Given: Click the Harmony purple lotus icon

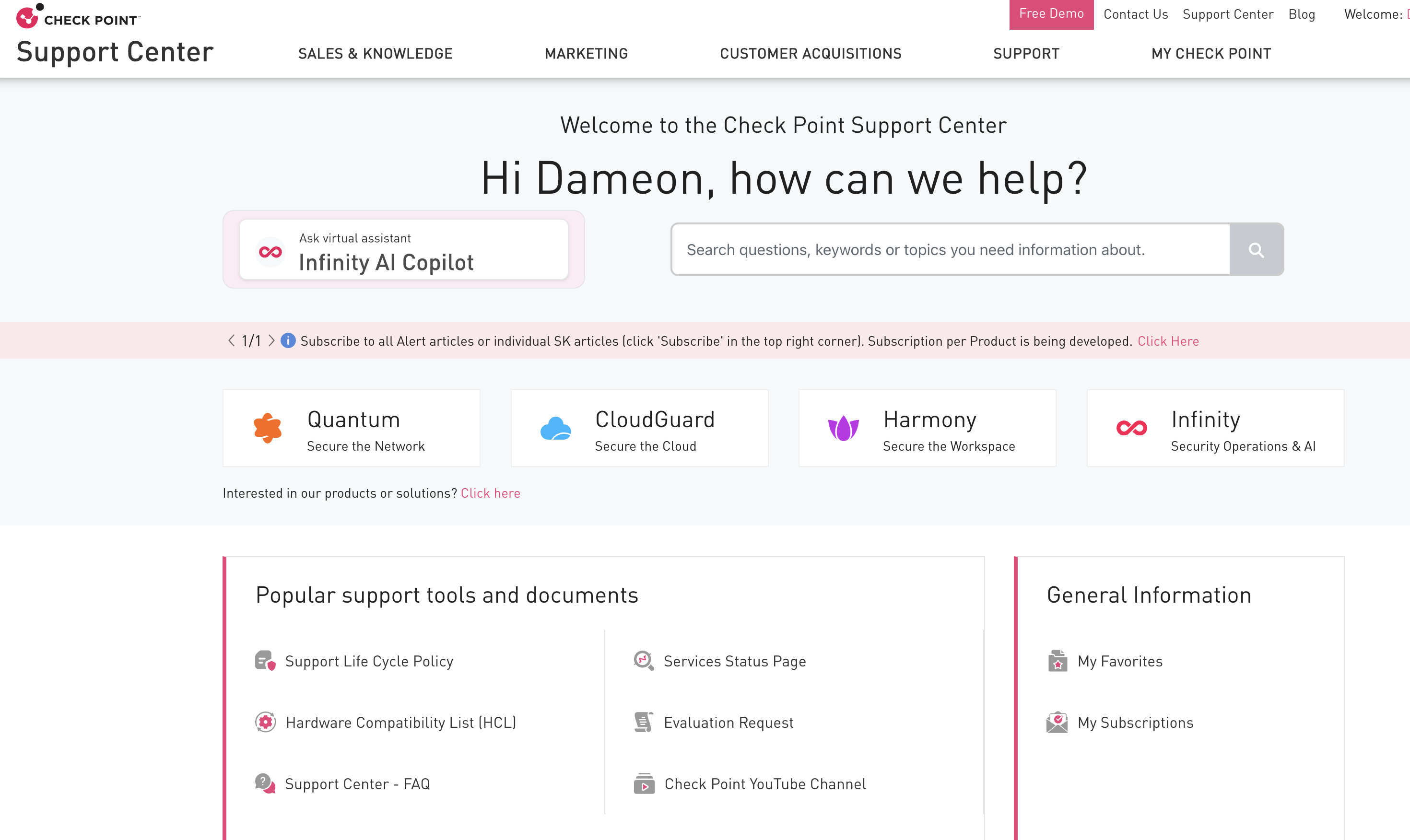Looking at the screenshot, I should 843,429.
